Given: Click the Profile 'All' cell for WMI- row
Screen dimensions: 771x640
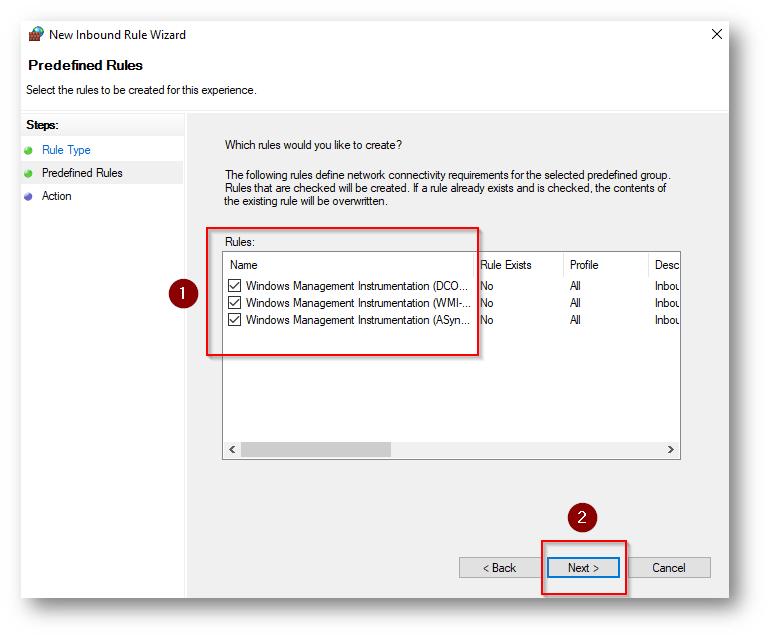Looking at the screenshot, I should [x=575, y=303].
